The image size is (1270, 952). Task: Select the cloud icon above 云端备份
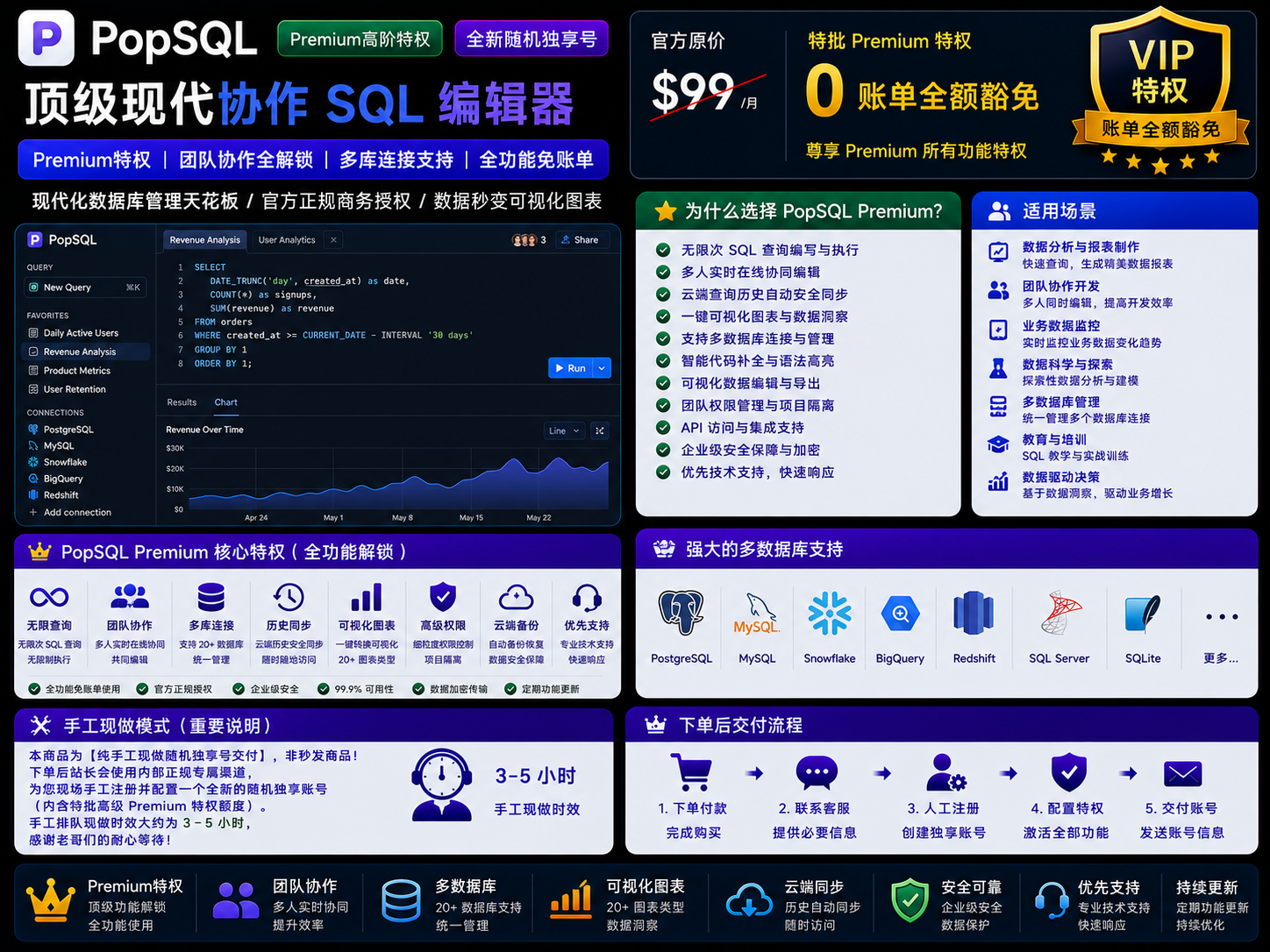tap(517, 597)
